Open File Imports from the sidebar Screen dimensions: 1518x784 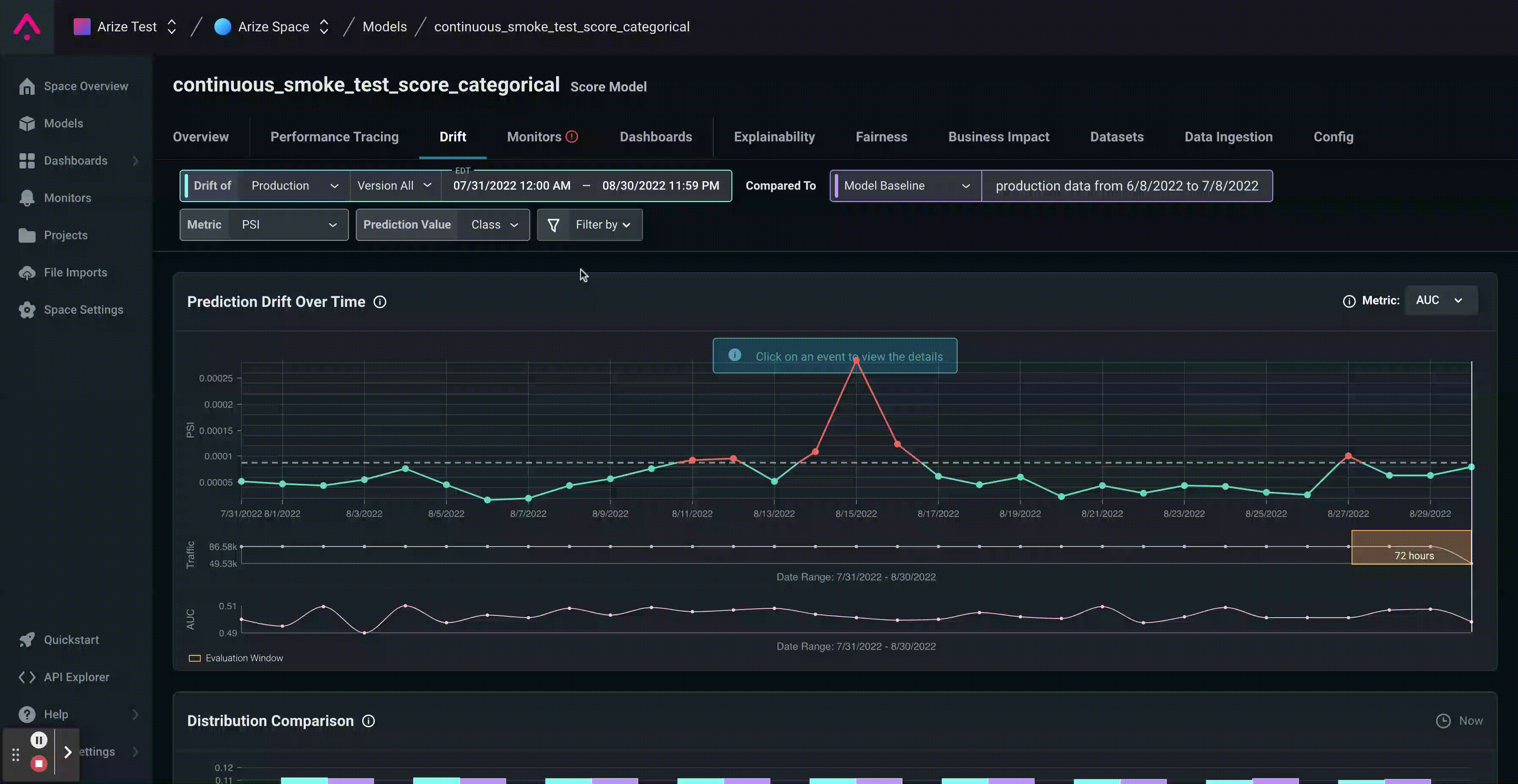(x=75, y=272)
